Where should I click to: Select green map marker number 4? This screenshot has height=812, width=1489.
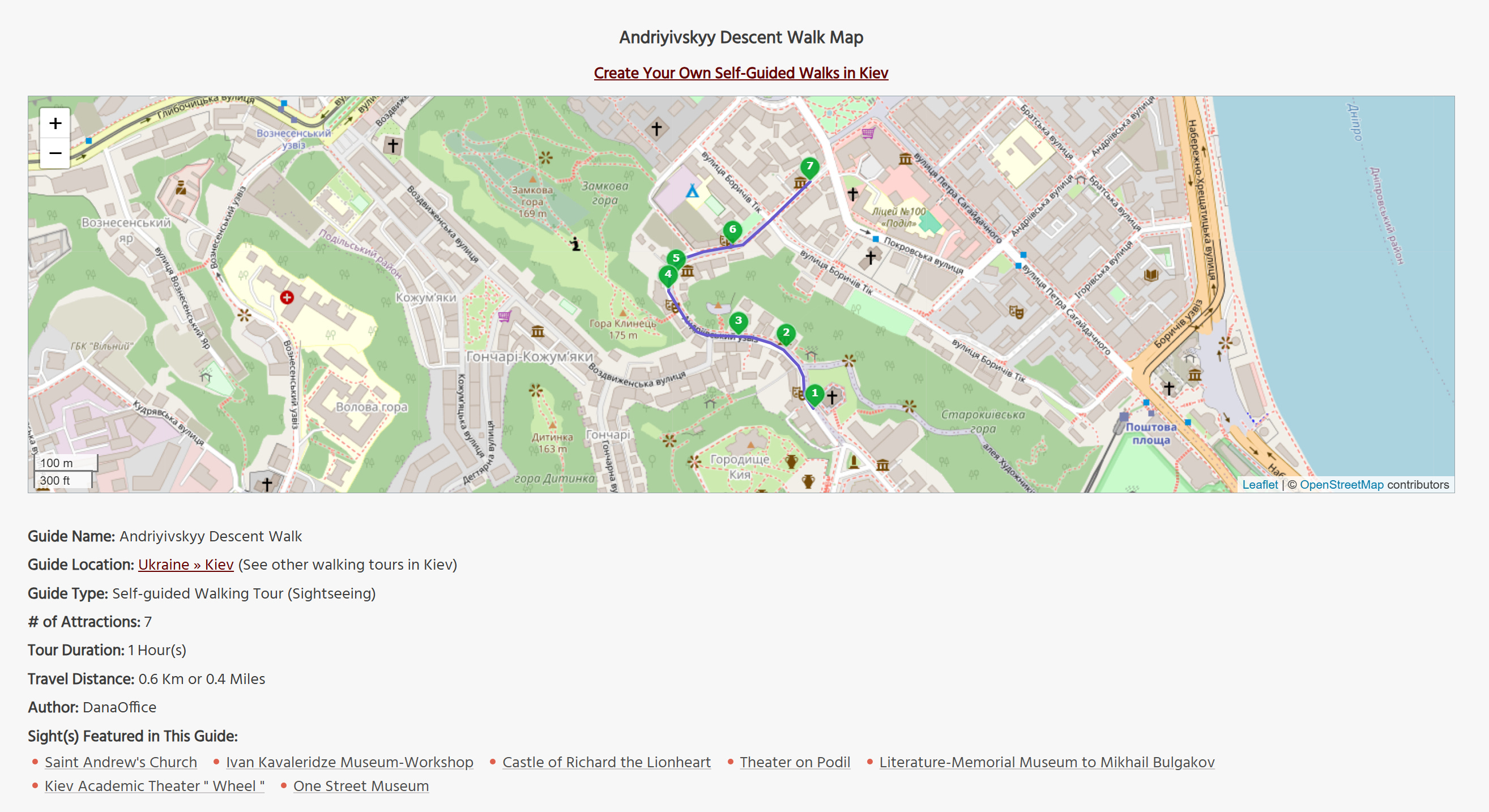pos(668,275)
